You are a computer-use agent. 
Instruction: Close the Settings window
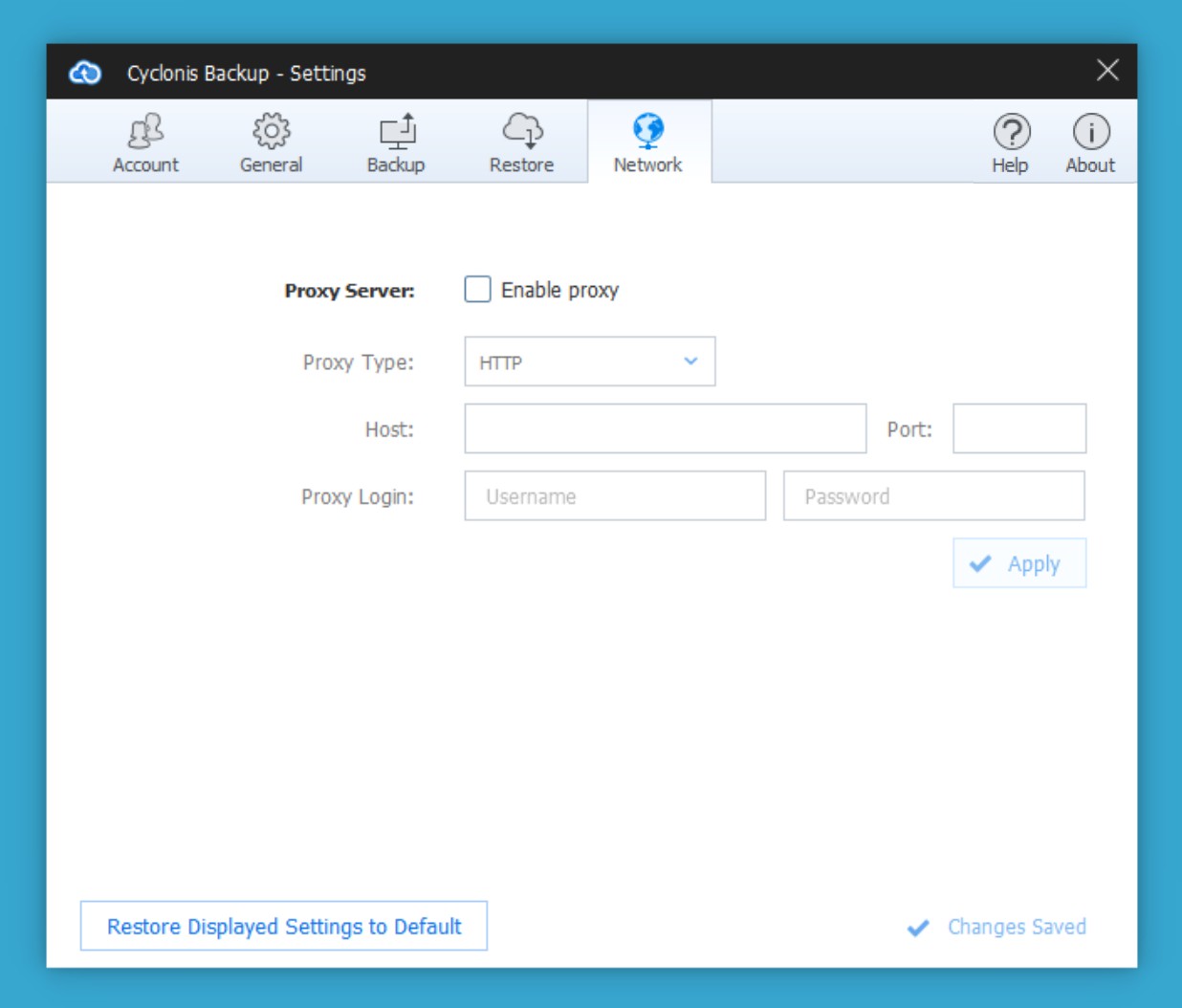click(1107, 71)
